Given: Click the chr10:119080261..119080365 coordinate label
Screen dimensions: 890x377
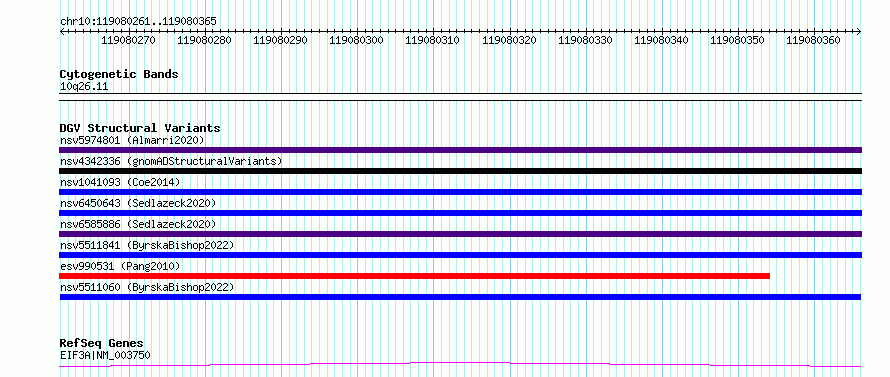Looking at the screenshot, I should (x=138, y=21).
